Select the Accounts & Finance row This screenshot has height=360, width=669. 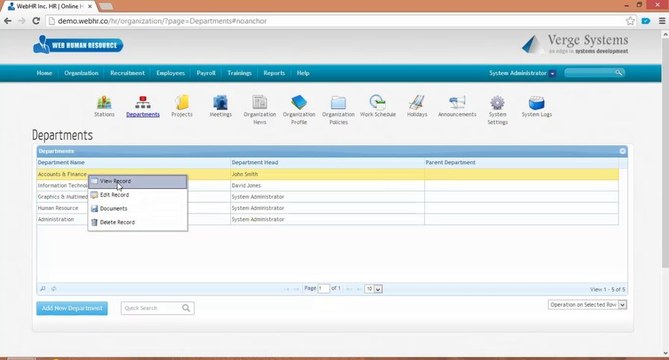[x=328, y=174]
